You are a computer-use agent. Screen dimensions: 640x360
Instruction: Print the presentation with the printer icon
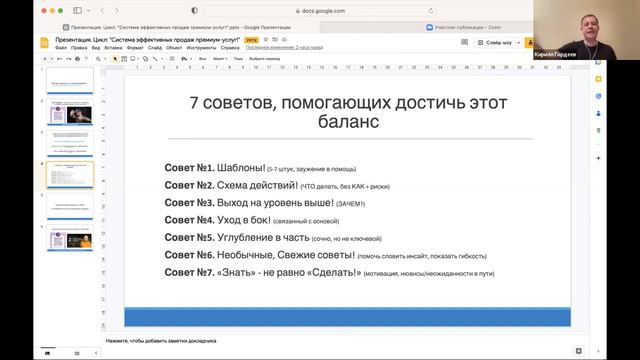[x=78, y=59]
